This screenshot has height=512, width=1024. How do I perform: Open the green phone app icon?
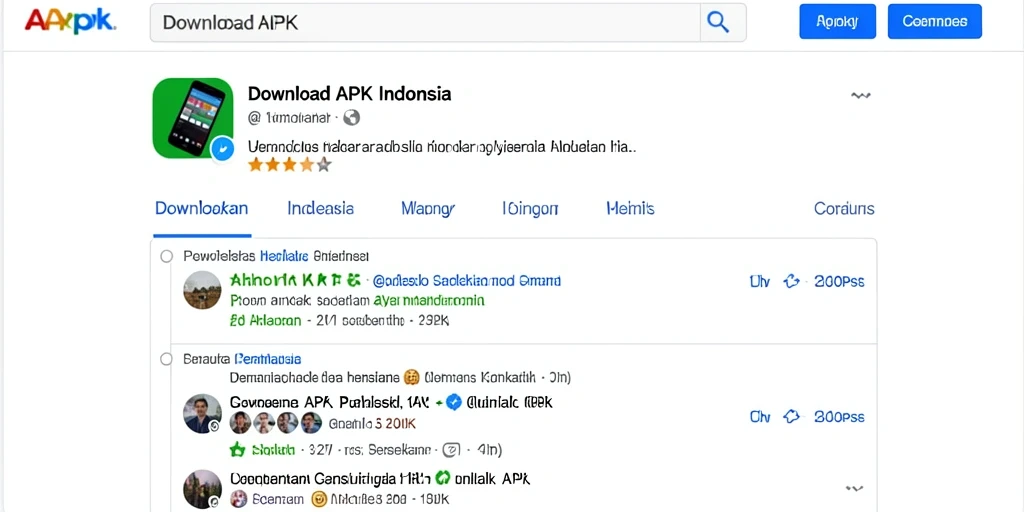pos(193,118)
